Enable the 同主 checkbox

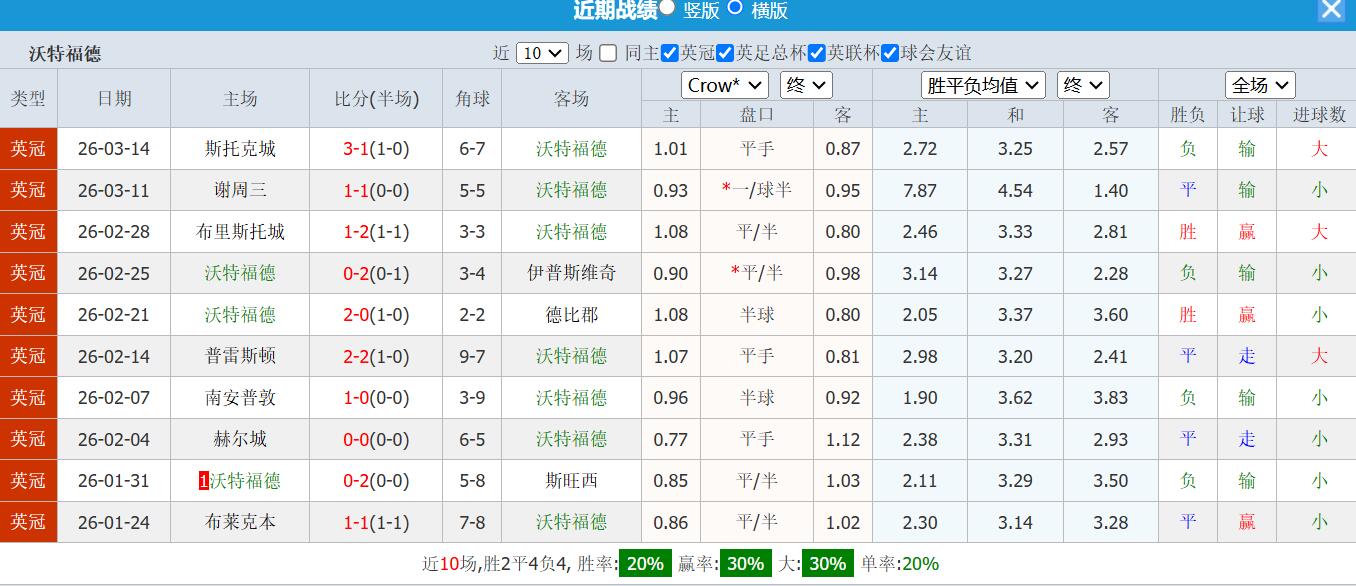point(607,53)
